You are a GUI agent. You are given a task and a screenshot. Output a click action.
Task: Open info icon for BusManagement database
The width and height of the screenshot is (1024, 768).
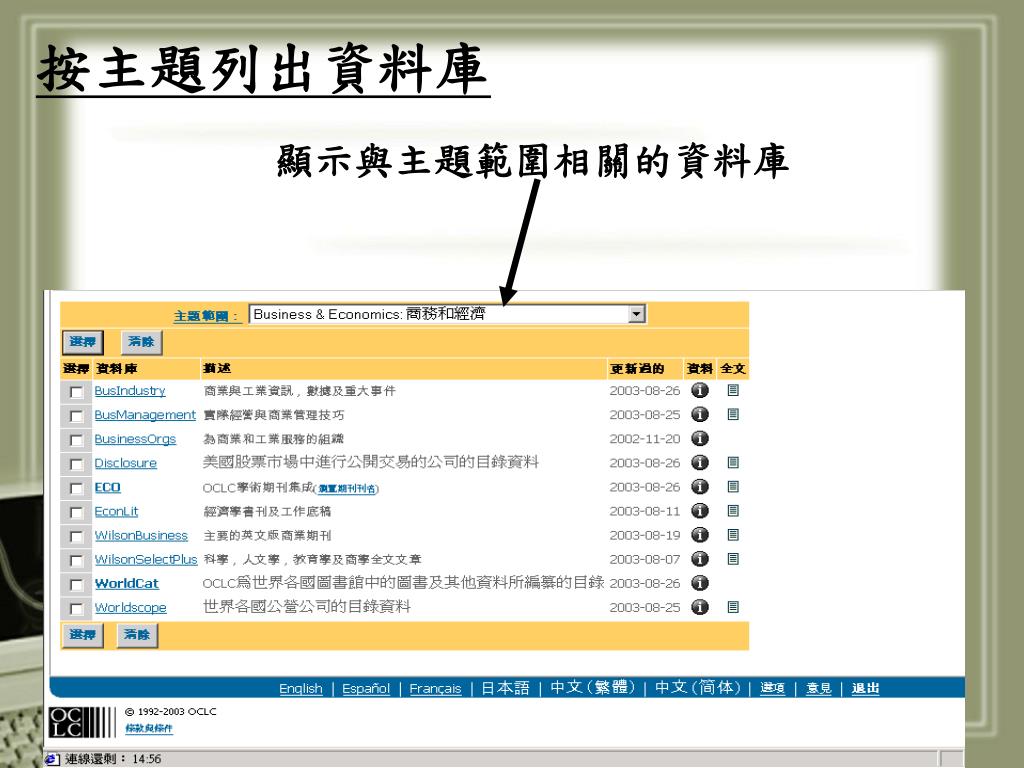(699, 415)
